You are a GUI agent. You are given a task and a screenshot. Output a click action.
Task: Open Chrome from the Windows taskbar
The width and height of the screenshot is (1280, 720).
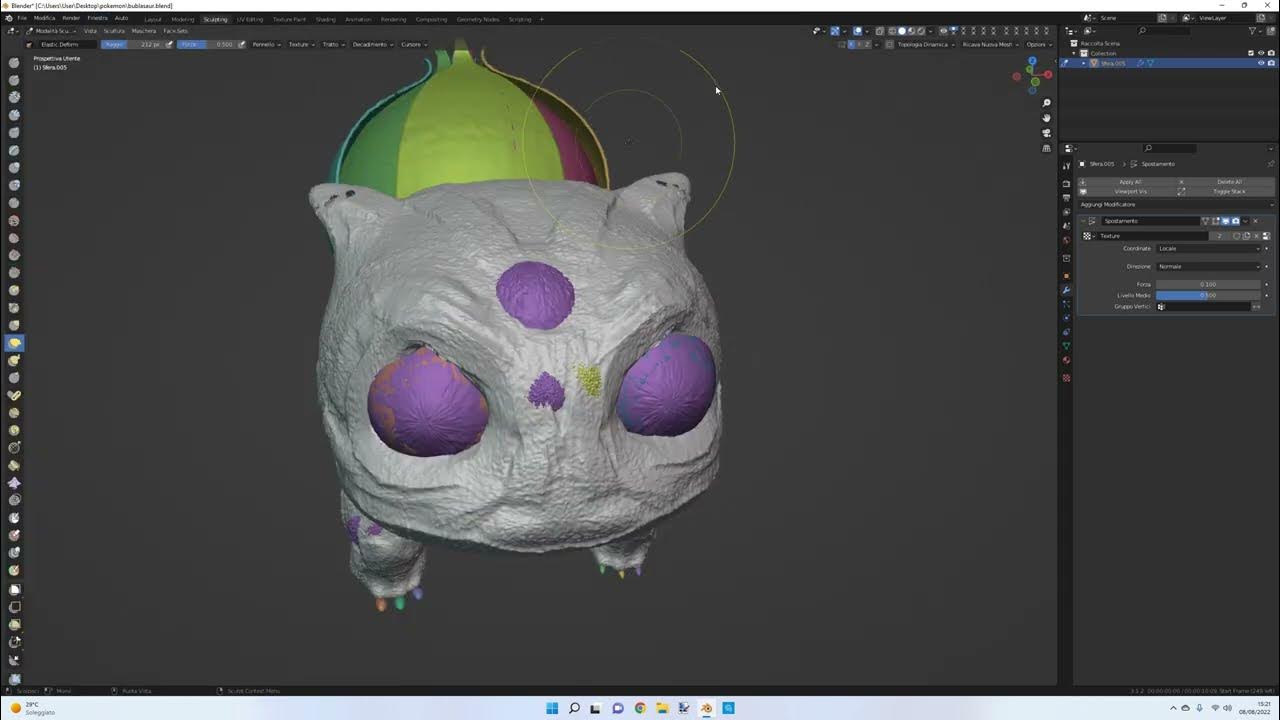[640, 708]
